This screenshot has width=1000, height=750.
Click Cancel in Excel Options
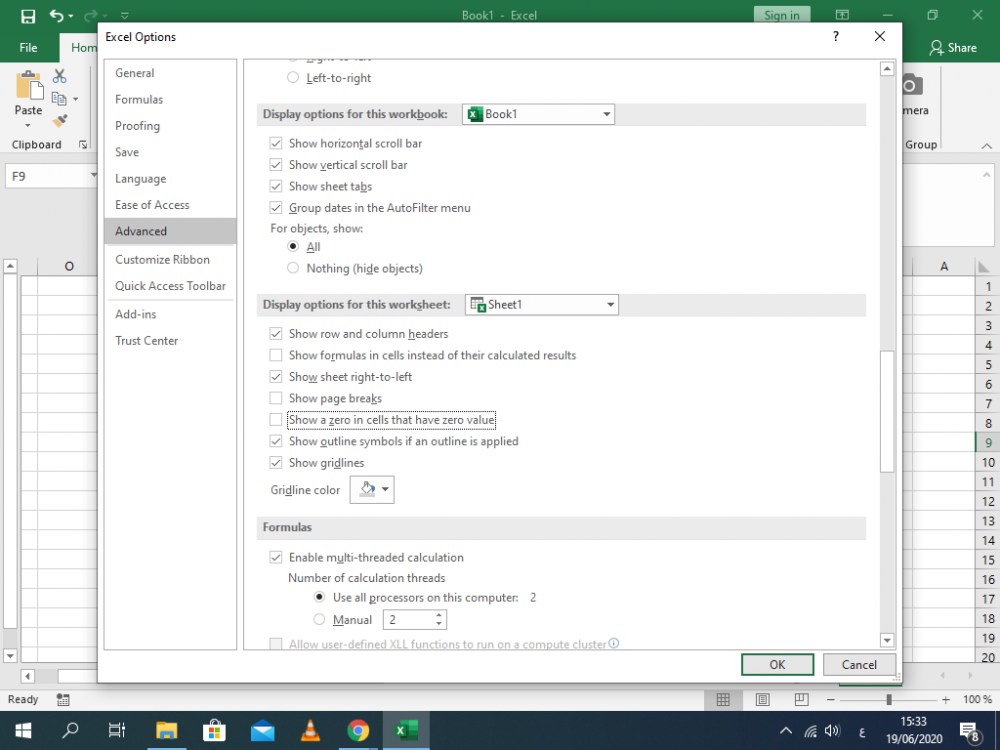coord(859,665)
